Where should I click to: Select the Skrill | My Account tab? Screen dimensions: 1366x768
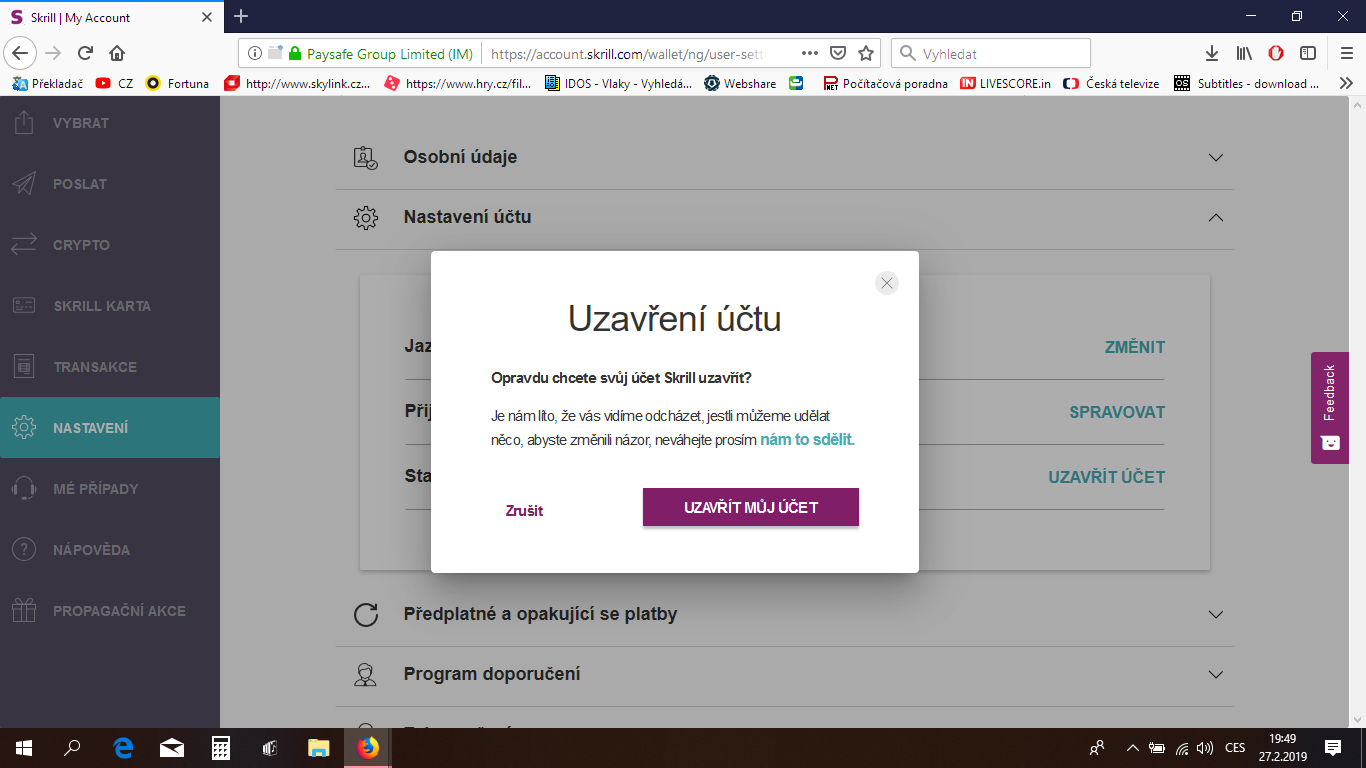pos(110,17)
